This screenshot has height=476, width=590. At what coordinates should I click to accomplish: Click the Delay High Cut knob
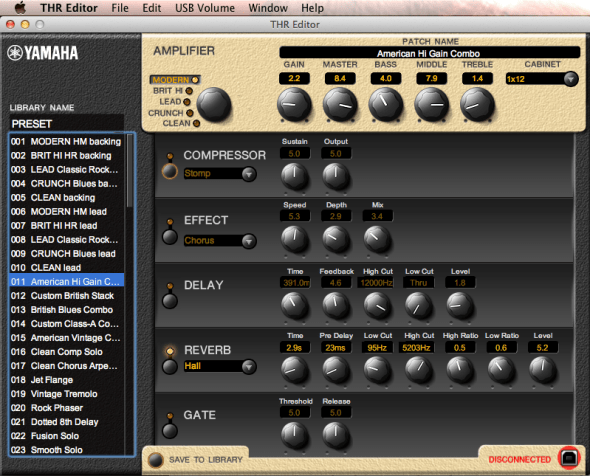coord(377,306)
